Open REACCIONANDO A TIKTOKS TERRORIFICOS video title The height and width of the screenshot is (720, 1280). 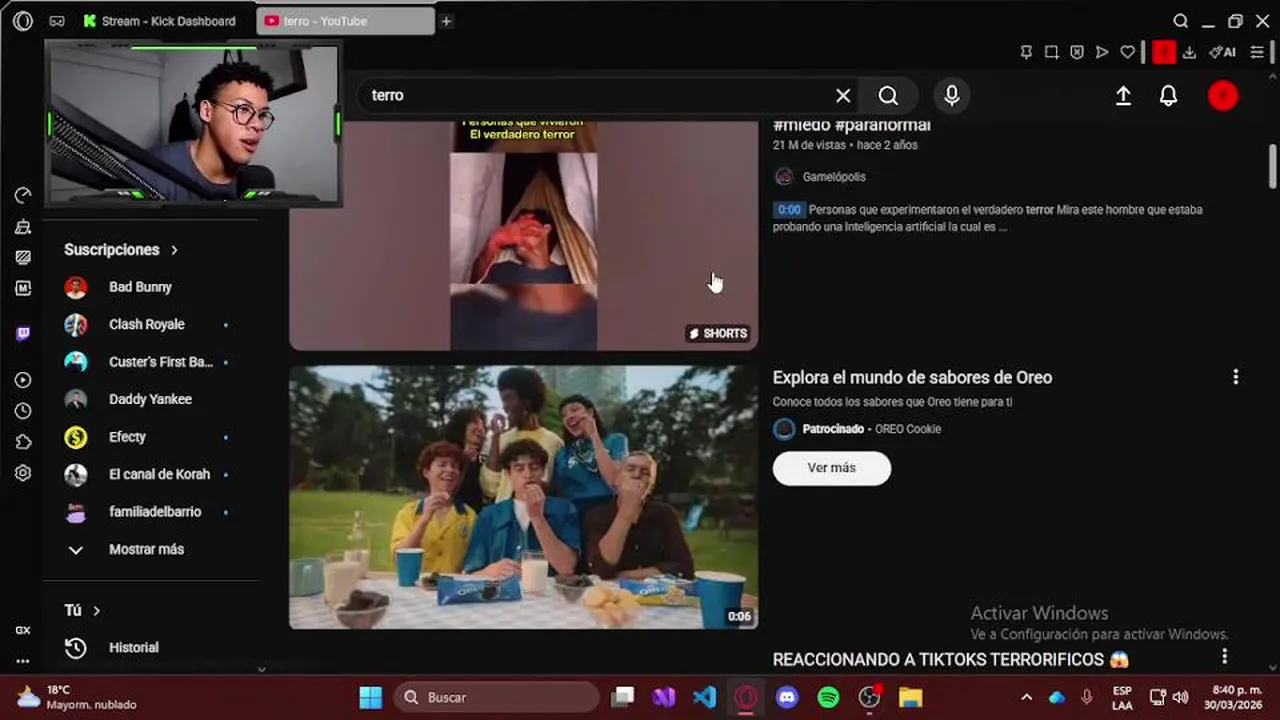tap(950, 659)
